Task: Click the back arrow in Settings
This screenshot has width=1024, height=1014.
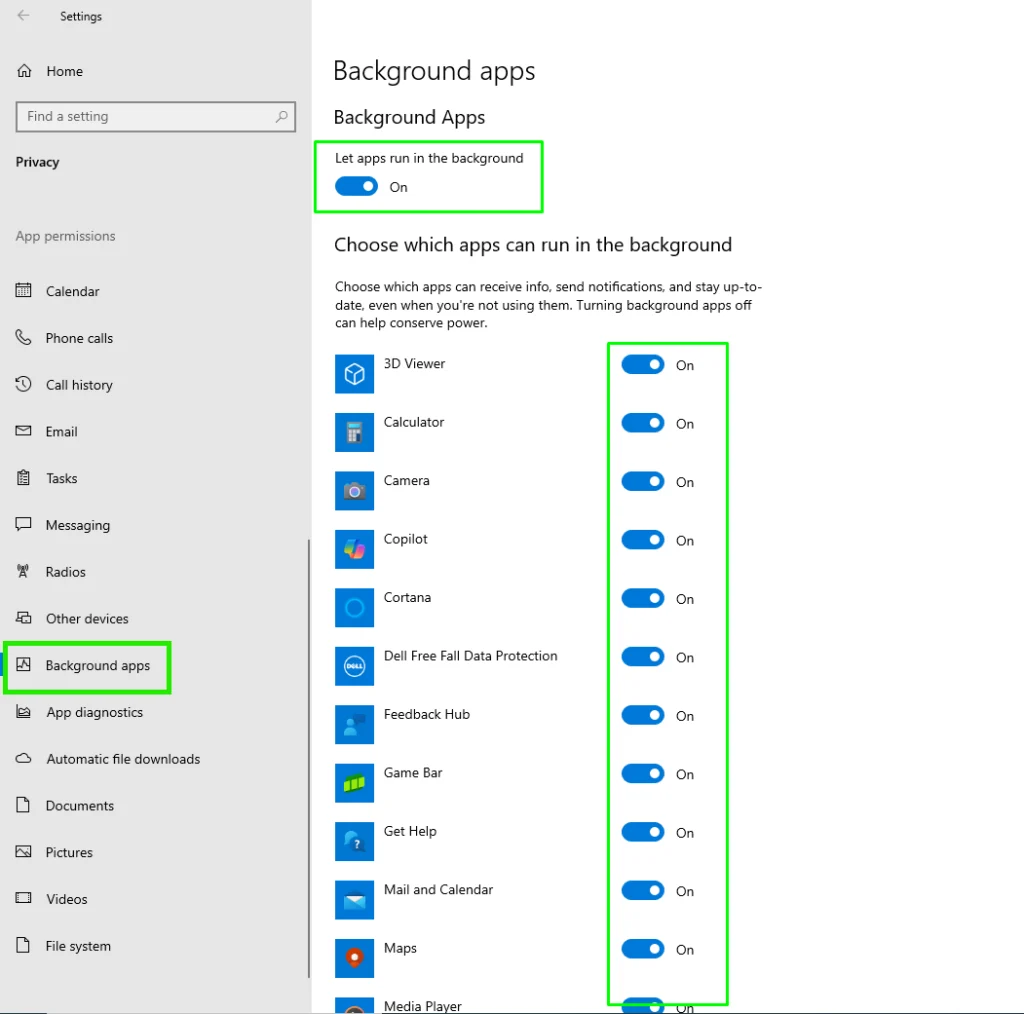Action: [x=24, y=16]
